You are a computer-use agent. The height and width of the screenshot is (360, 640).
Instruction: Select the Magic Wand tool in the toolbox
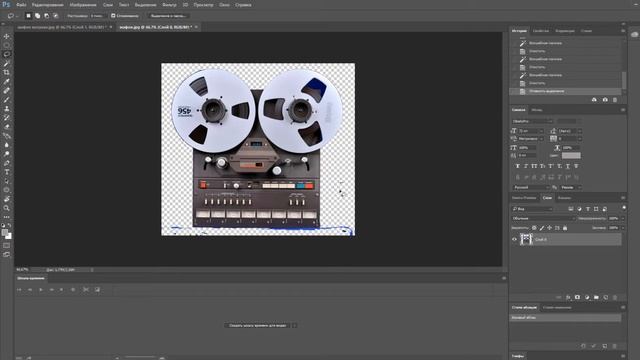pos(7,63)
